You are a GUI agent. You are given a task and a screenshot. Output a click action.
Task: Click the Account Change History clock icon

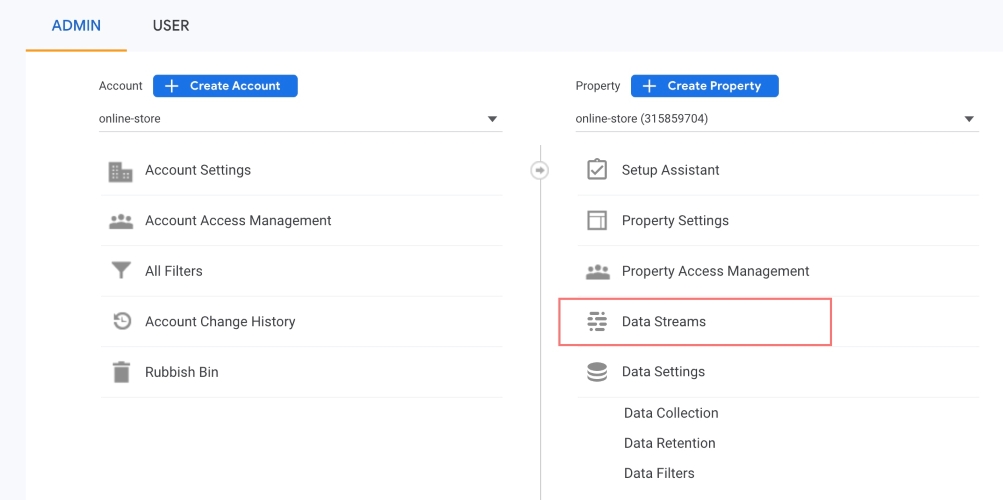[x=121, y=322]
